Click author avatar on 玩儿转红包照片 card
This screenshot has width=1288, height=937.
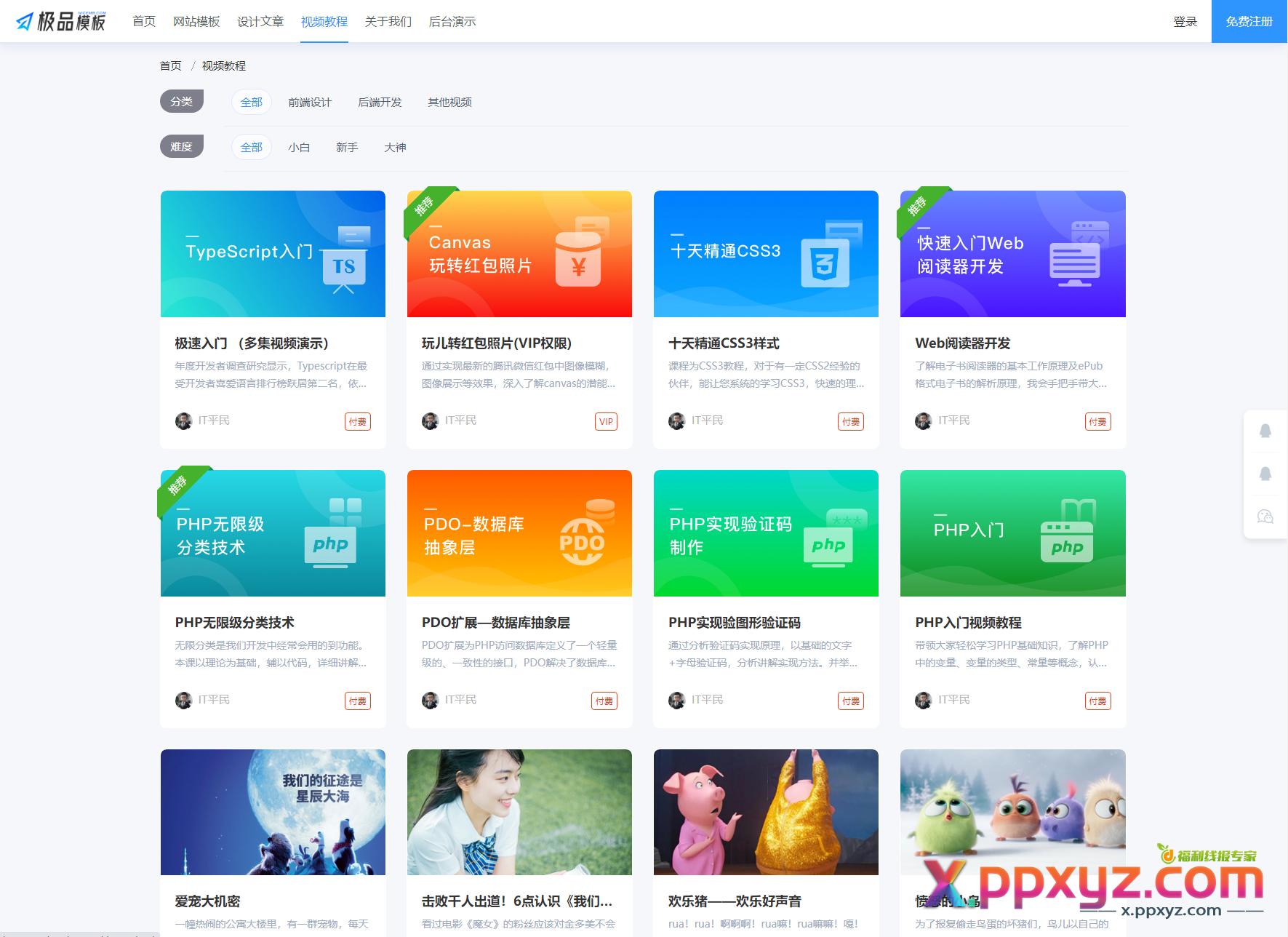coord(430,421)
